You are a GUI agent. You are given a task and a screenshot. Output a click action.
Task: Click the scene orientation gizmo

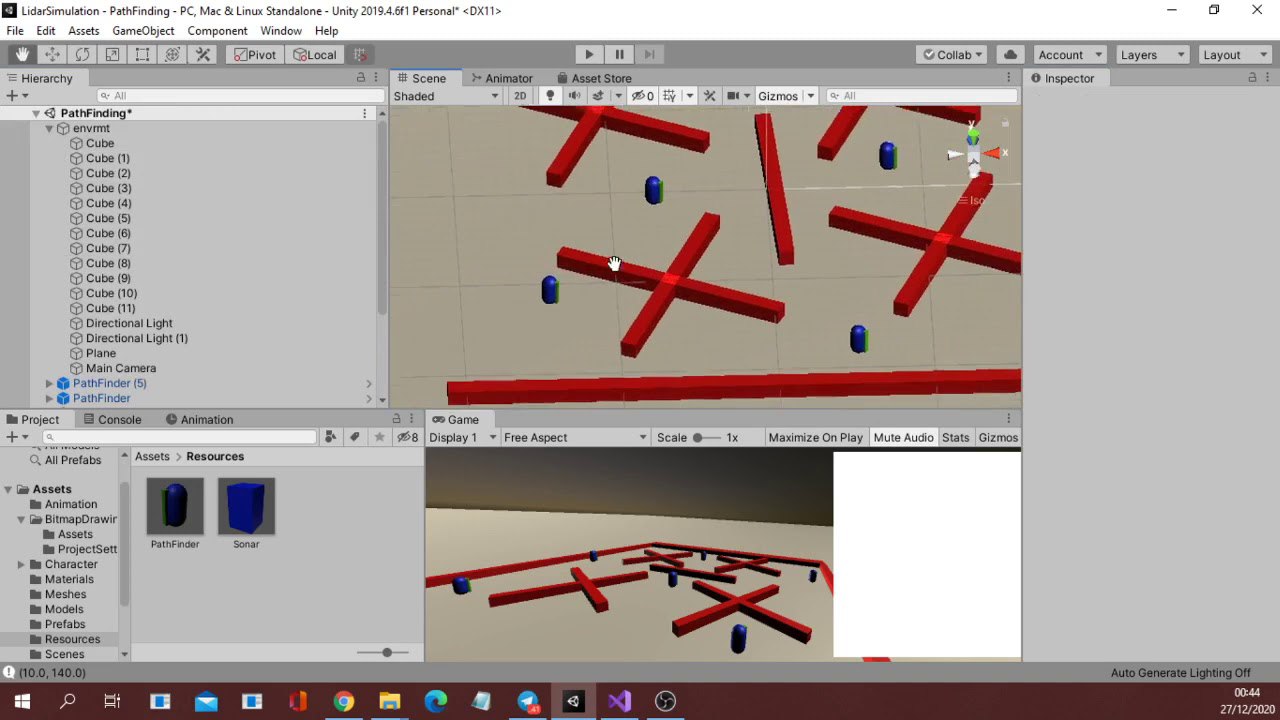pos(974,153)
